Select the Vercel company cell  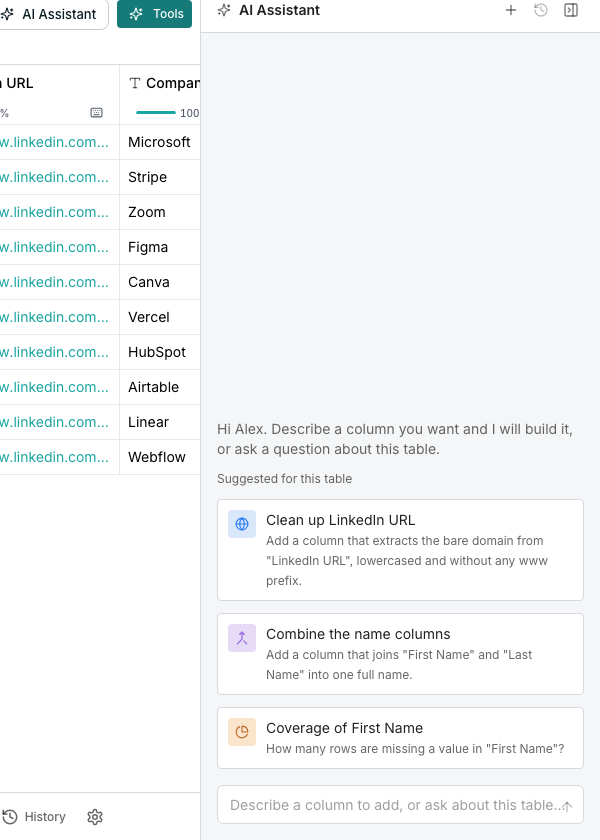(x=160, y=317)
